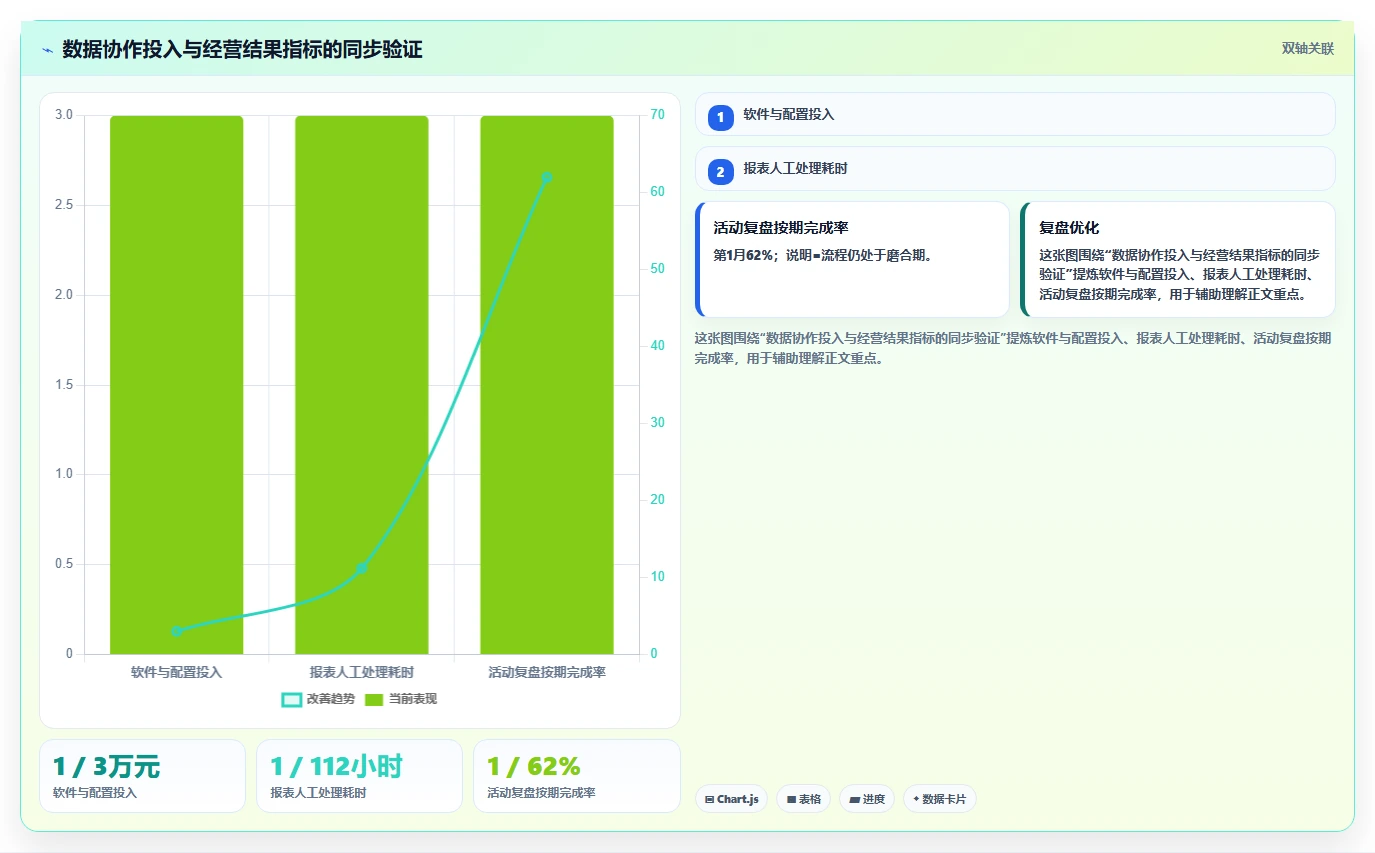Click the 1 / 62% stat card
The width and height of the screenshot is (1375, 853).
576,776
